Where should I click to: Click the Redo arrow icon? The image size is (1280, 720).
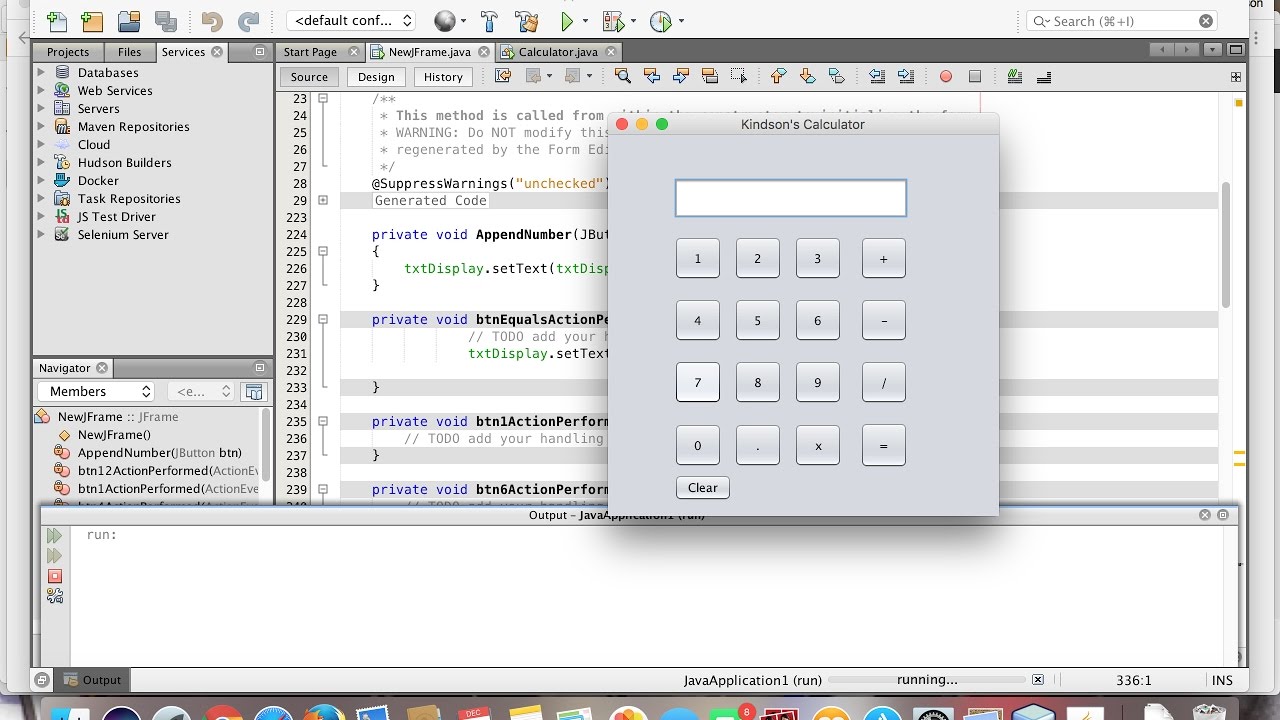pos(249,20)
